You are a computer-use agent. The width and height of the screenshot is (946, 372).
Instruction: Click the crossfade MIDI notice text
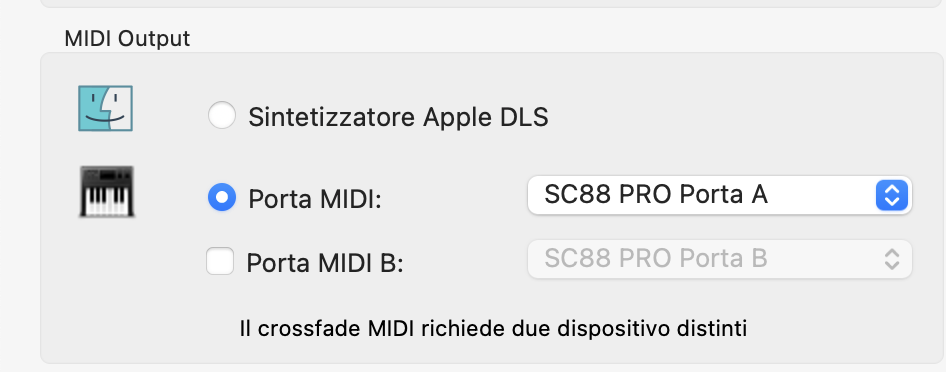[493, 329]
